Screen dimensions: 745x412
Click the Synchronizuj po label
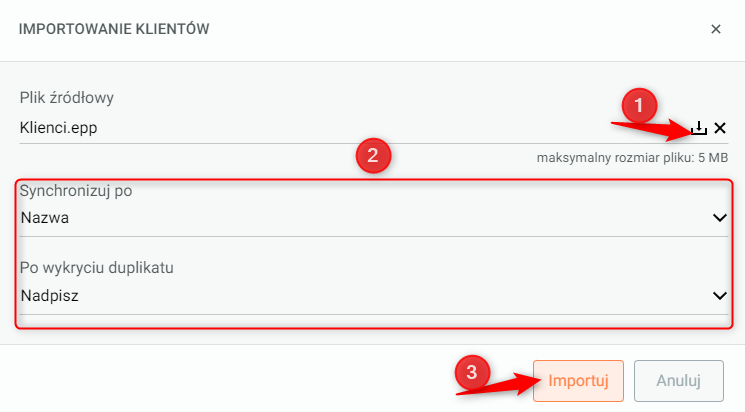[76, 190]
